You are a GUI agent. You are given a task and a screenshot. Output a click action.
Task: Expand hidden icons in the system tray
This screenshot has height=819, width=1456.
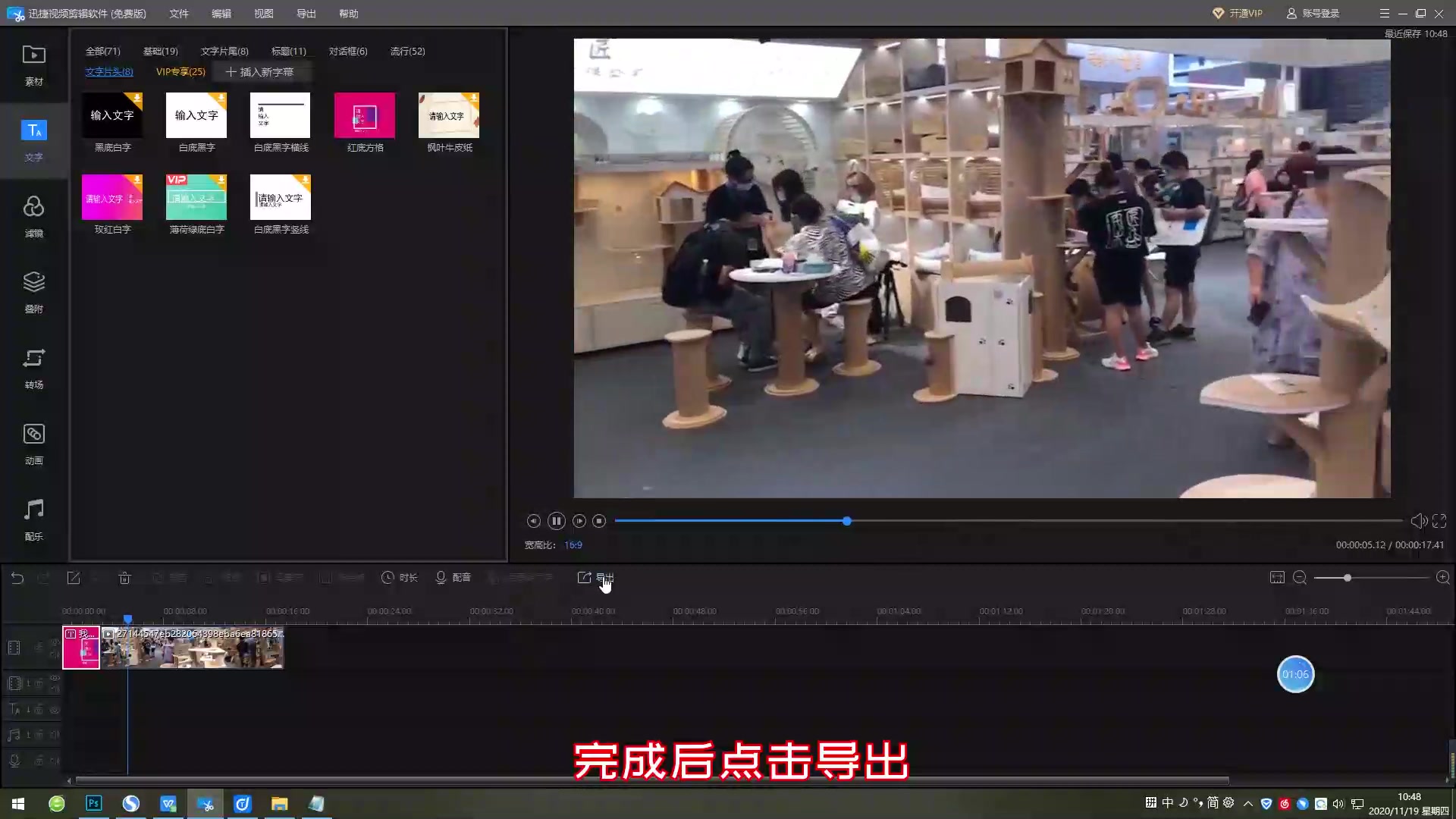(1248, 803)
